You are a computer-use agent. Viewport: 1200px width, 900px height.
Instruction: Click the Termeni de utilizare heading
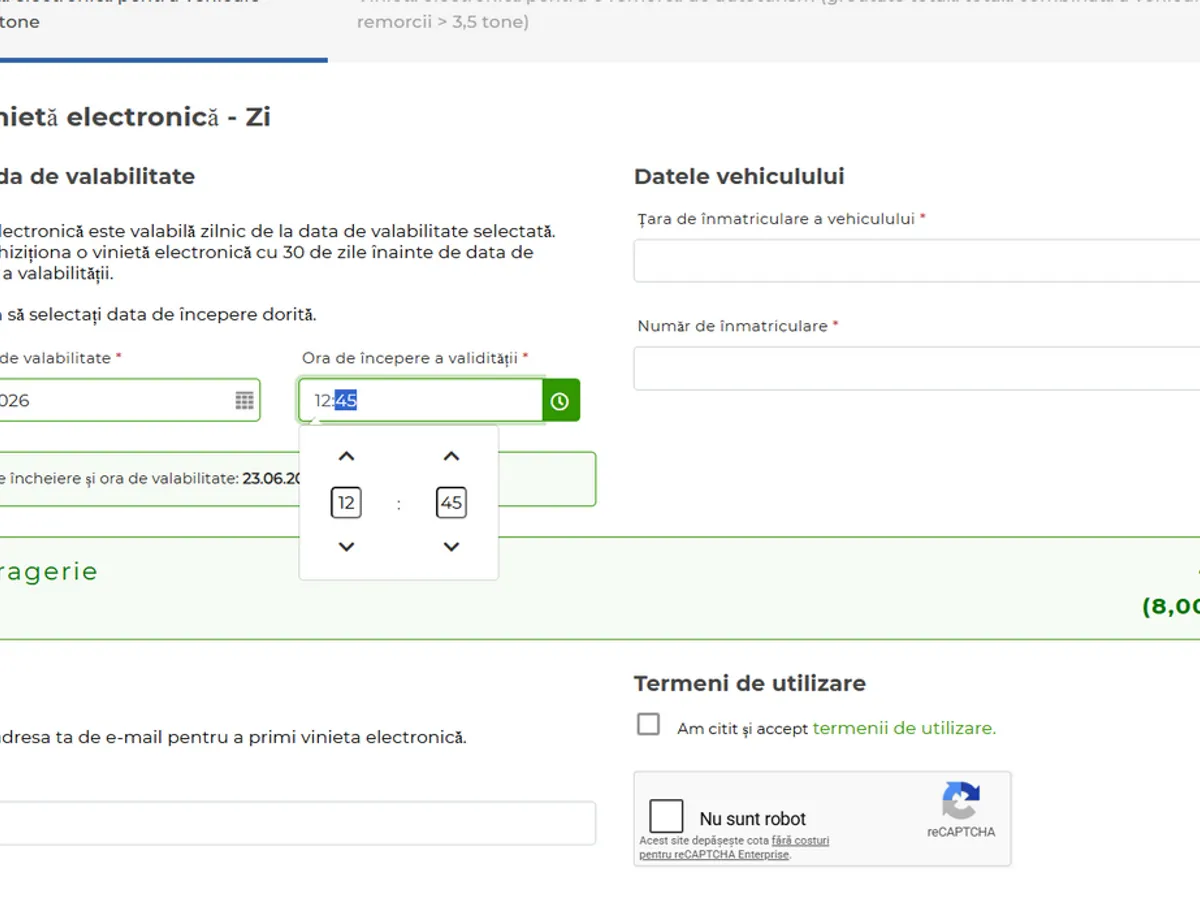[750, 684]
